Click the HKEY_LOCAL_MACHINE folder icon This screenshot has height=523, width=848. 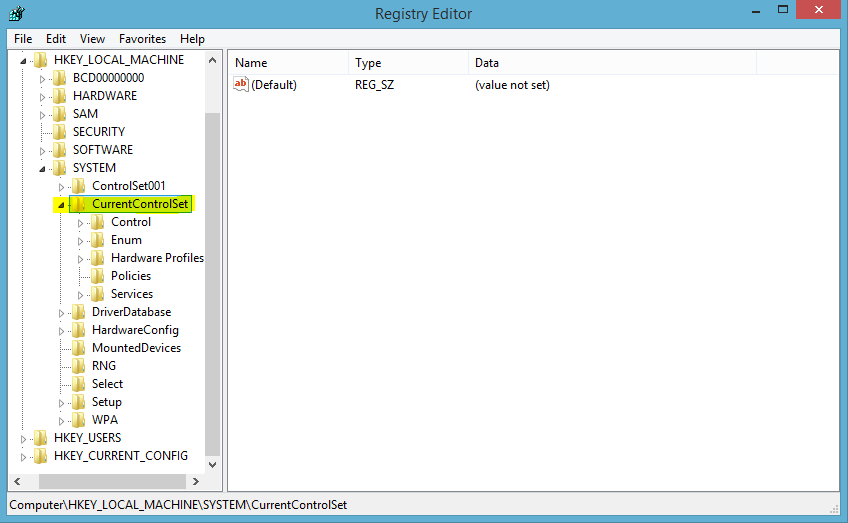41,59
